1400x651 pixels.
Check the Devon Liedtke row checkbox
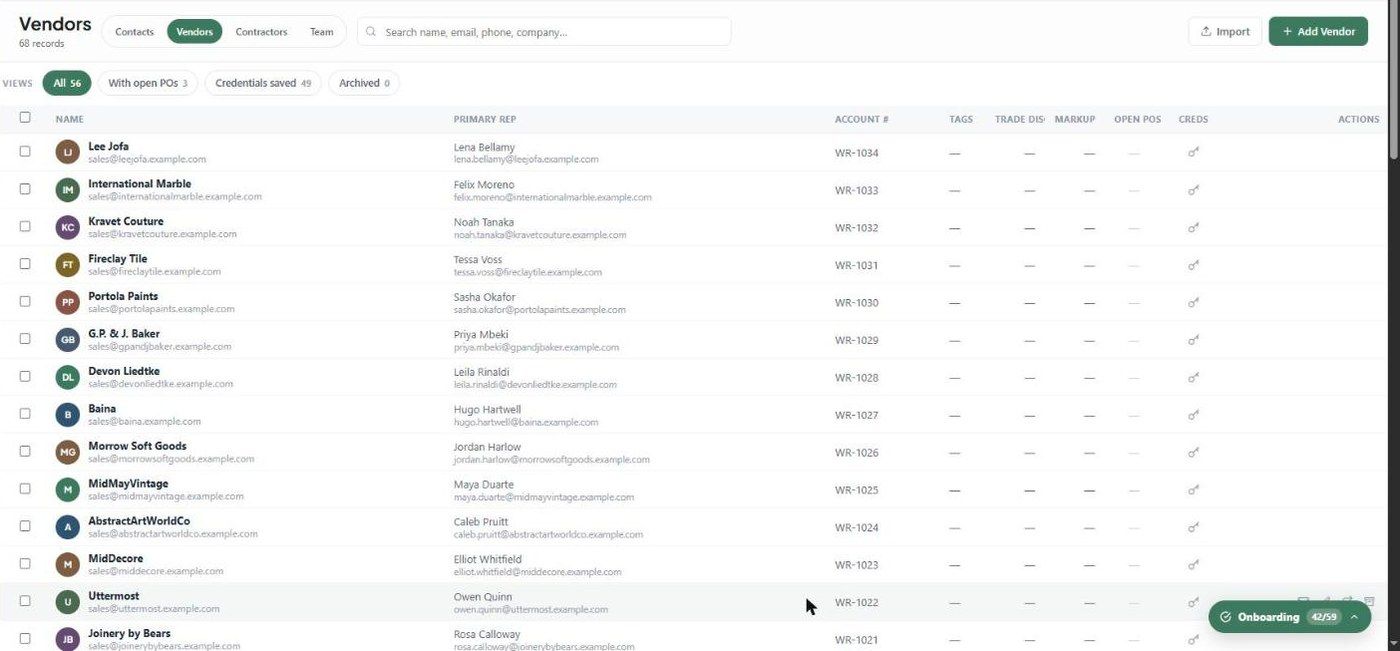(x=25, y=376)
